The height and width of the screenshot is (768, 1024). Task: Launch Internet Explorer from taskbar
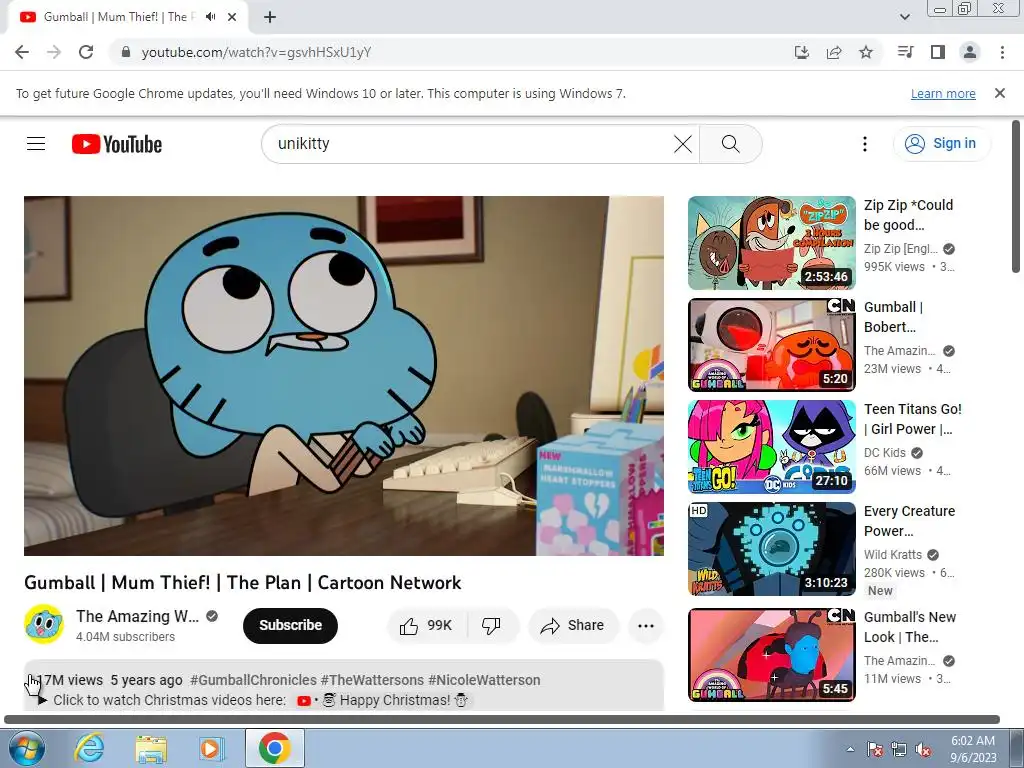point(89,748)
